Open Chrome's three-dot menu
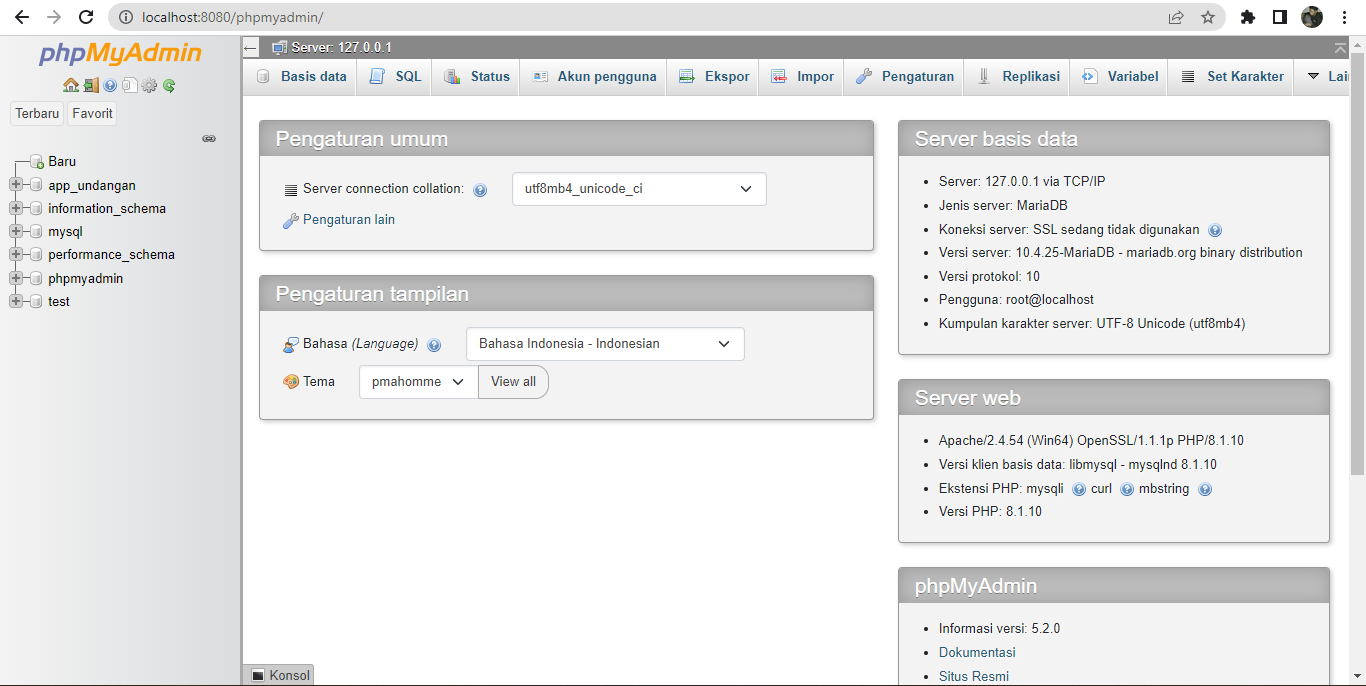The height and width of the screenshot is (686, 1366). [x=1345, y=17]
